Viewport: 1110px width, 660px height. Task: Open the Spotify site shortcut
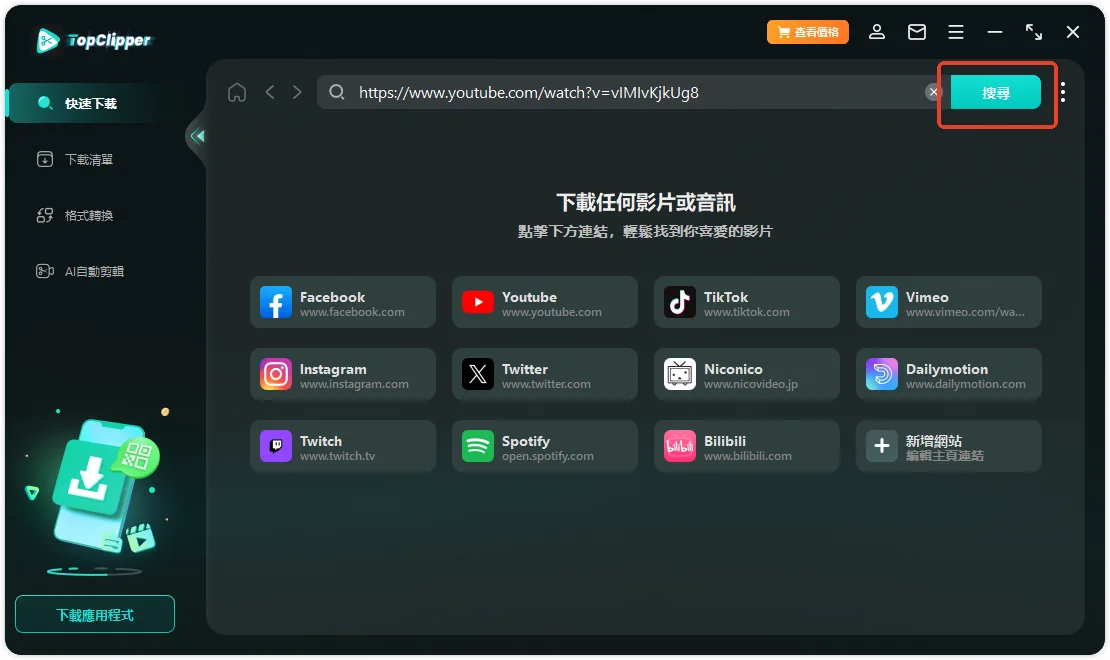[545, 446]
